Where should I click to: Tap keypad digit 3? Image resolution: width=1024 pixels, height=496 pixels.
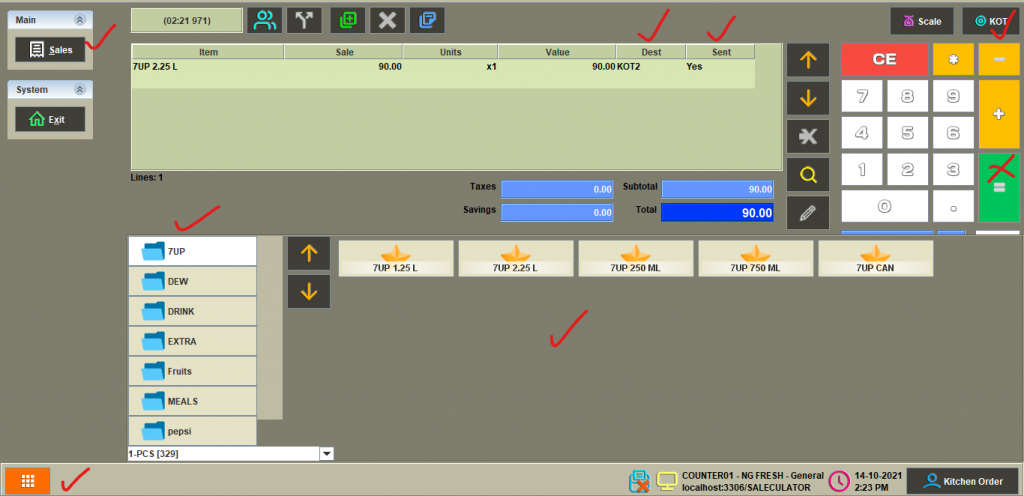[953, 170]
